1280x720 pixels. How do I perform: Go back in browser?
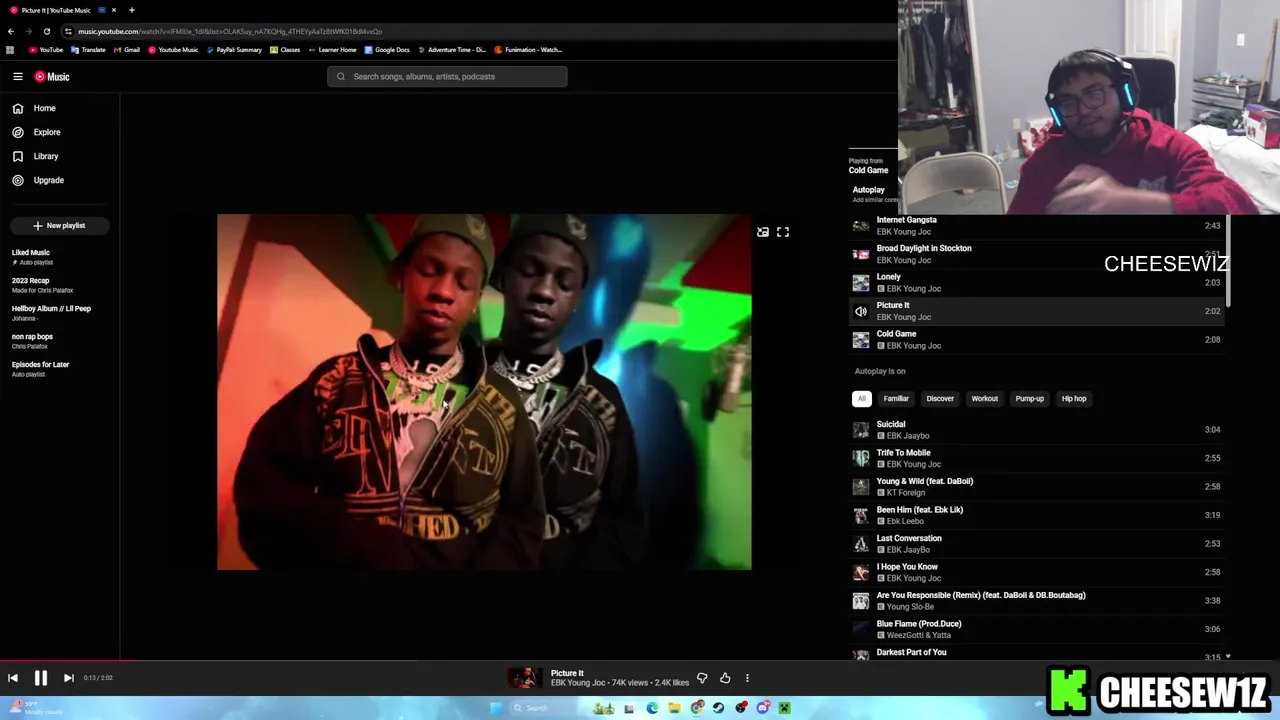11,31
